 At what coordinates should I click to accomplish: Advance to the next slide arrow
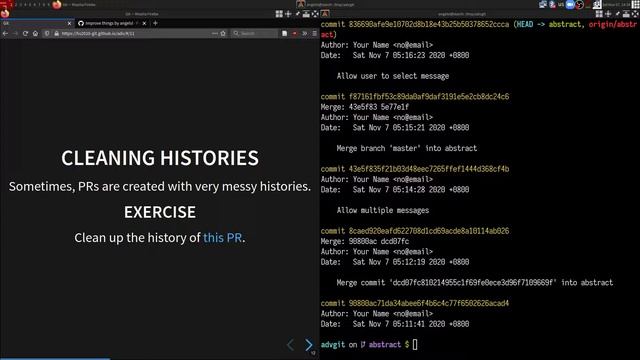point(309,345)
